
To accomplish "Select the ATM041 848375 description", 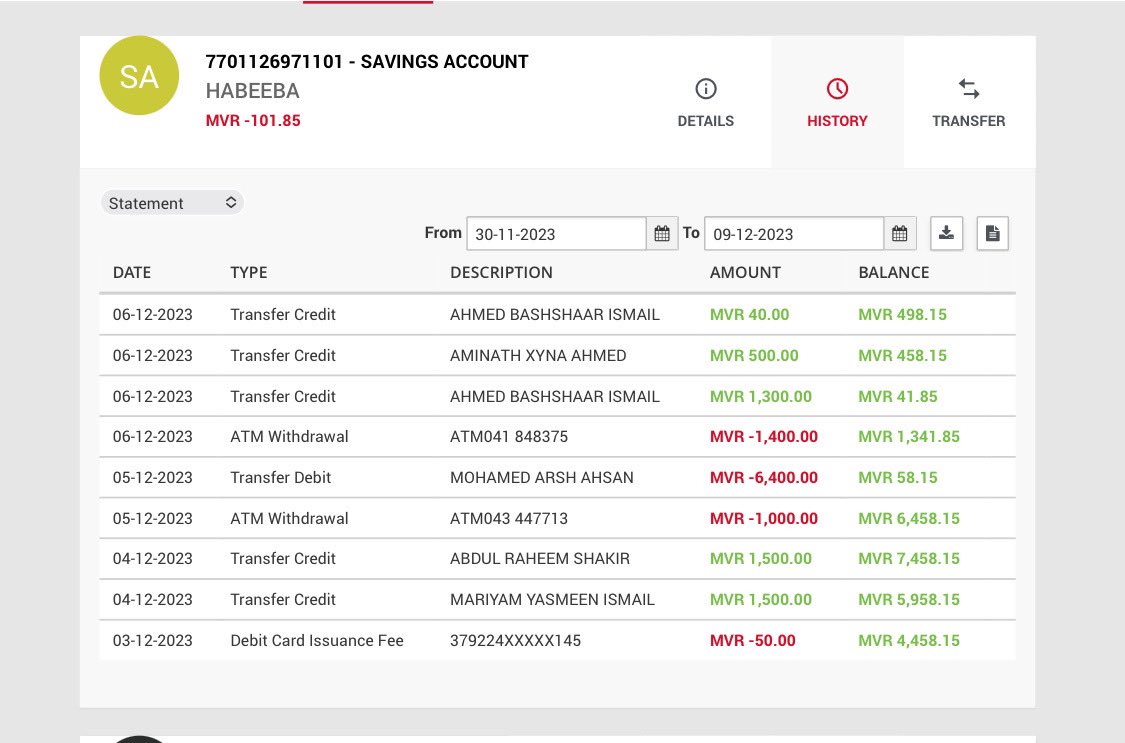I will [x=509, y=437].
